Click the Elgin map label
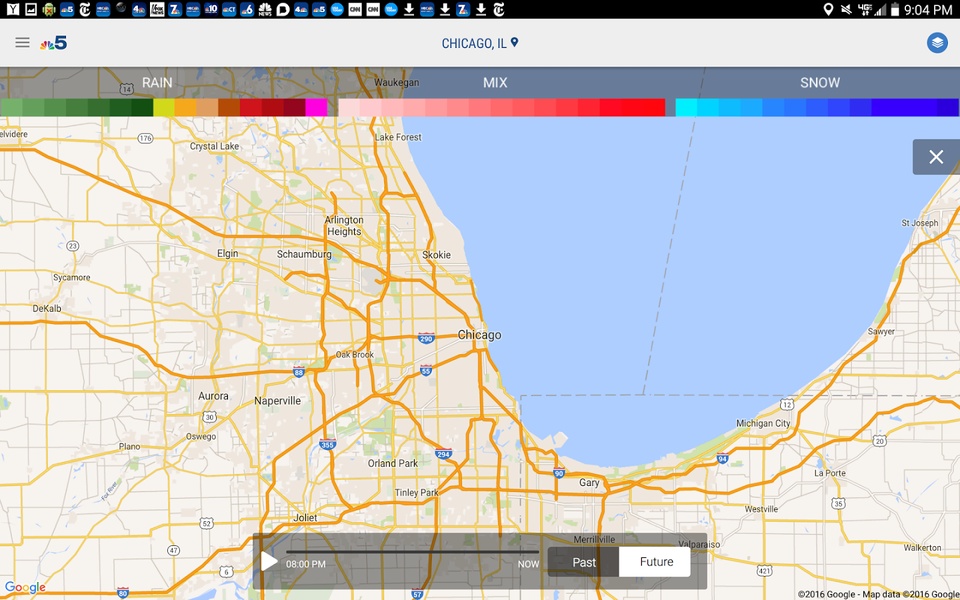 point(228,253)
